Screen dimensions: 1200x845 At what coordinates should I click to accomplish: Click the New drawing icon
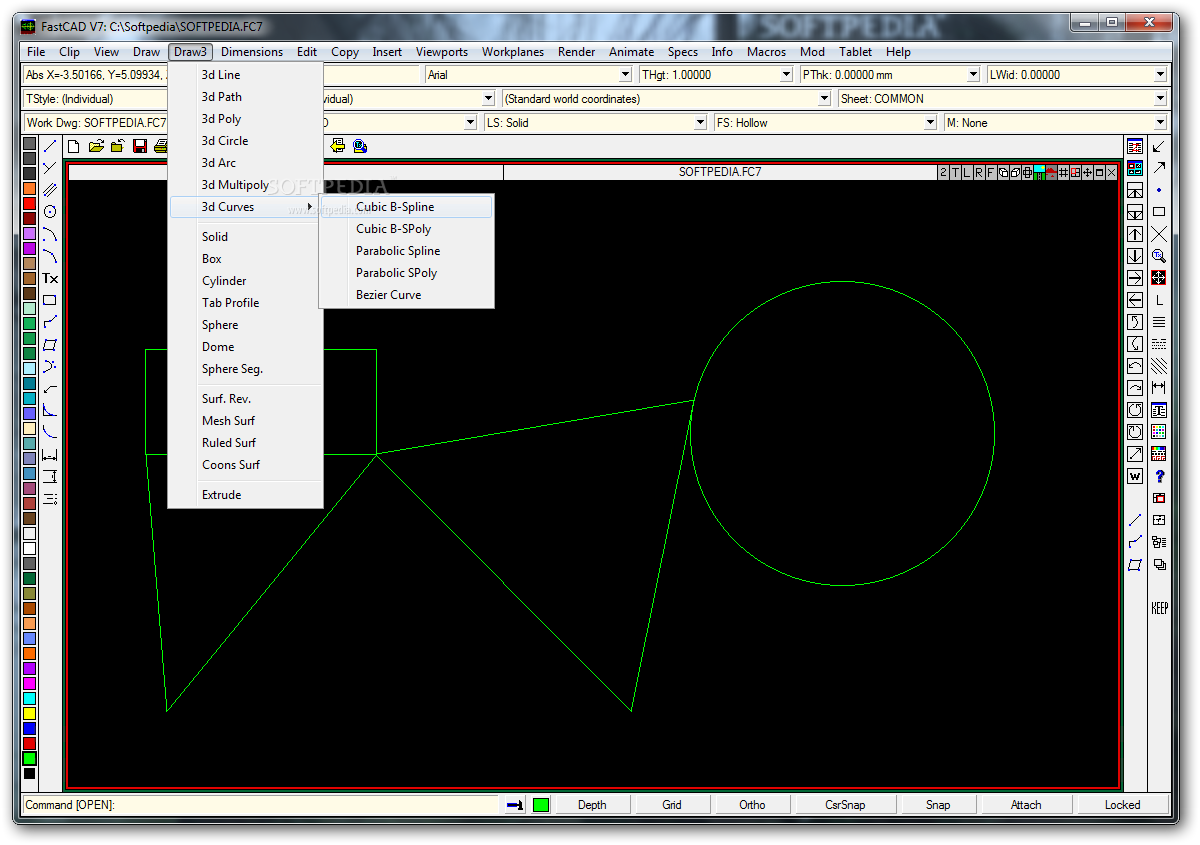point(74,147)
